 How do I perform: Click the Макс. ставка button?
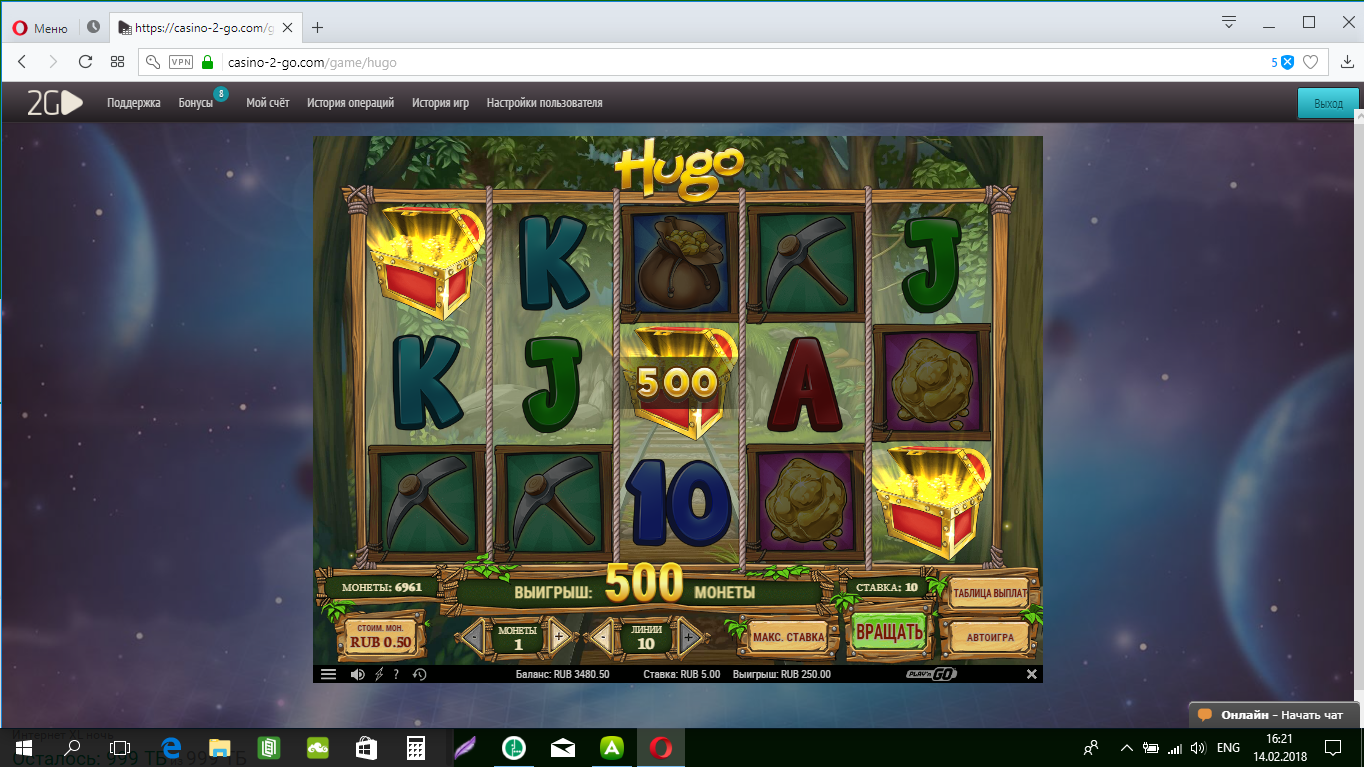click(788, 636)
